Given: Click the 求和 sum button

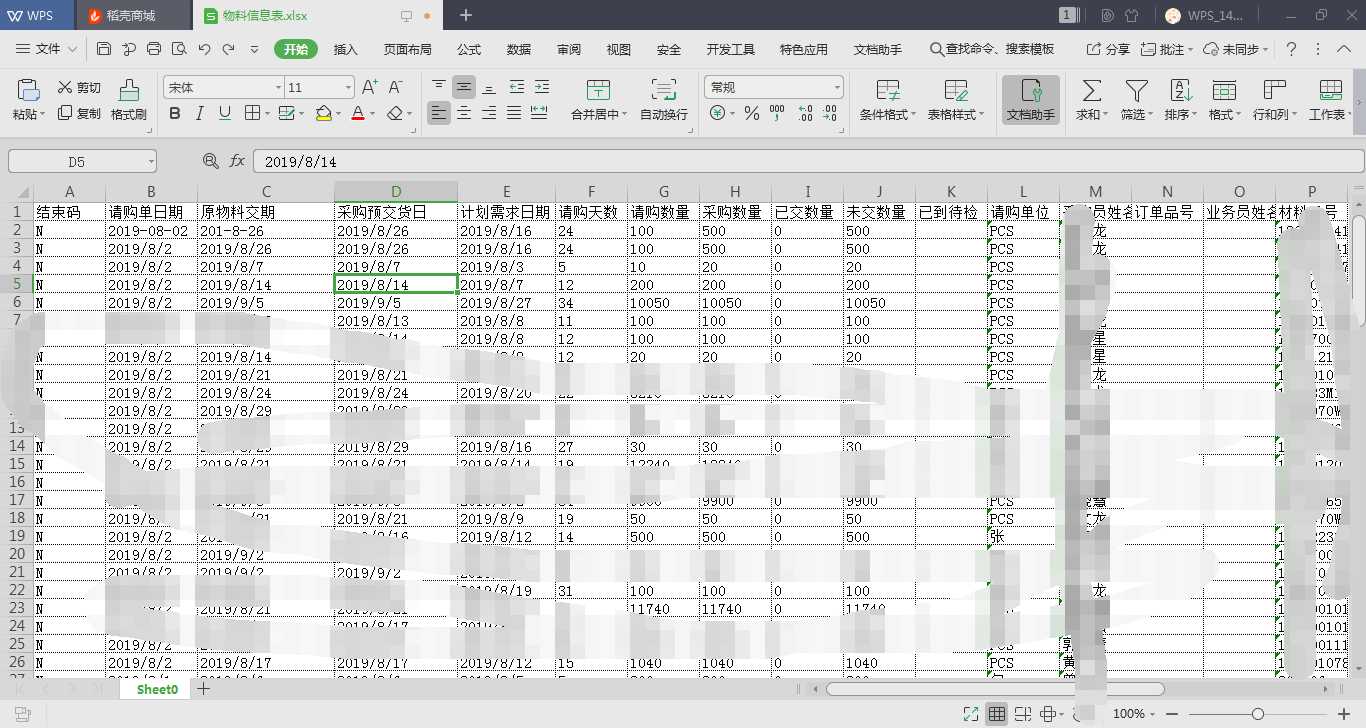Looking at the screenshot, I should tap(1091, 100).
